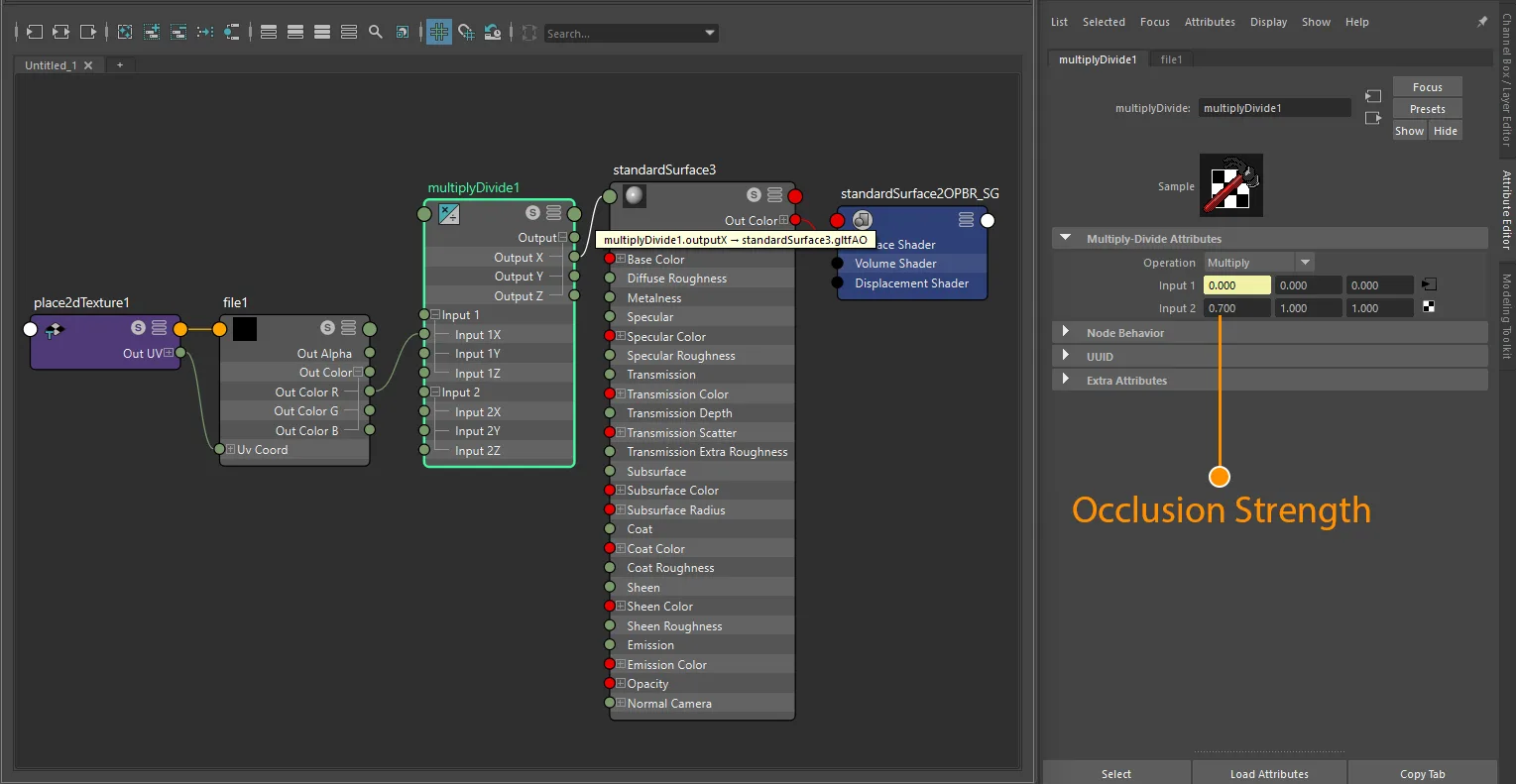The width and height of the screenshot is (1516, 784).
Task: Open the Attributes menu
Action: tap(1210, 22)
